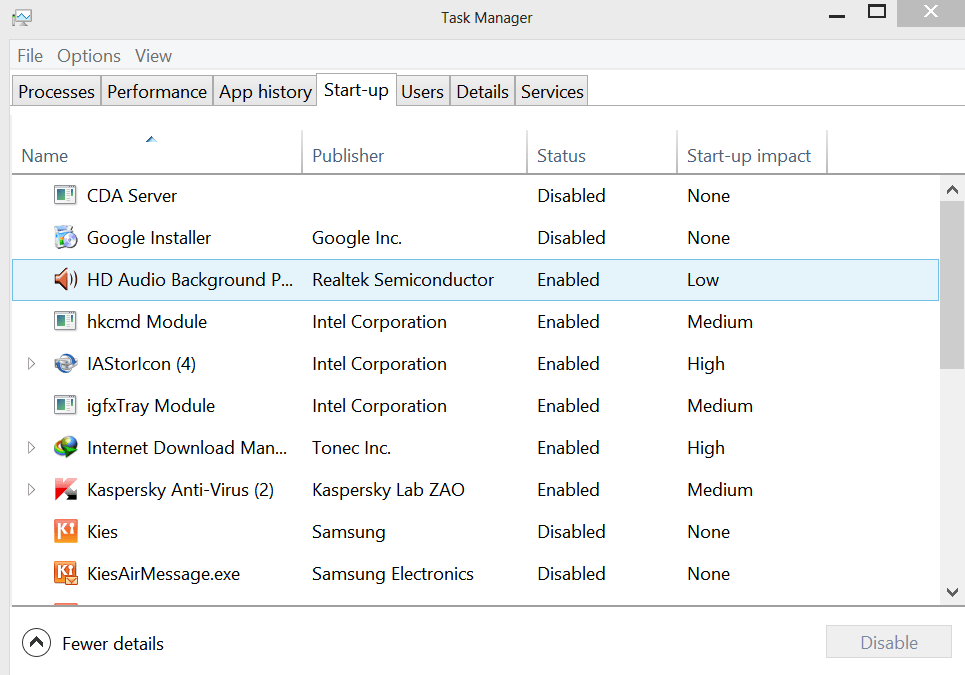Expand the Kaspersky Anti-Virus (2) group
This screenshot has height=675, width=965.
click(31, 490)
